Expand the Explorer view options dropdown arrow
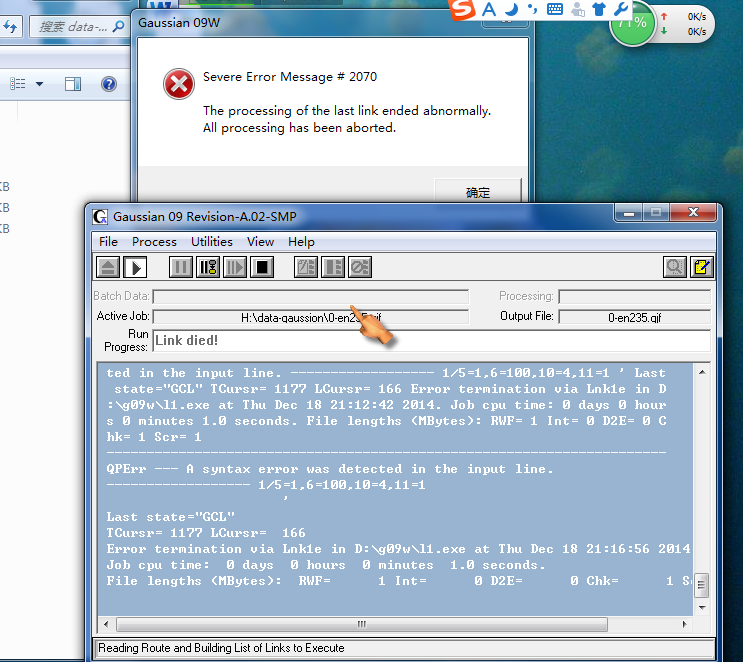Image resolution: width=743 pixels, height=662 pixels. (39, 84)
